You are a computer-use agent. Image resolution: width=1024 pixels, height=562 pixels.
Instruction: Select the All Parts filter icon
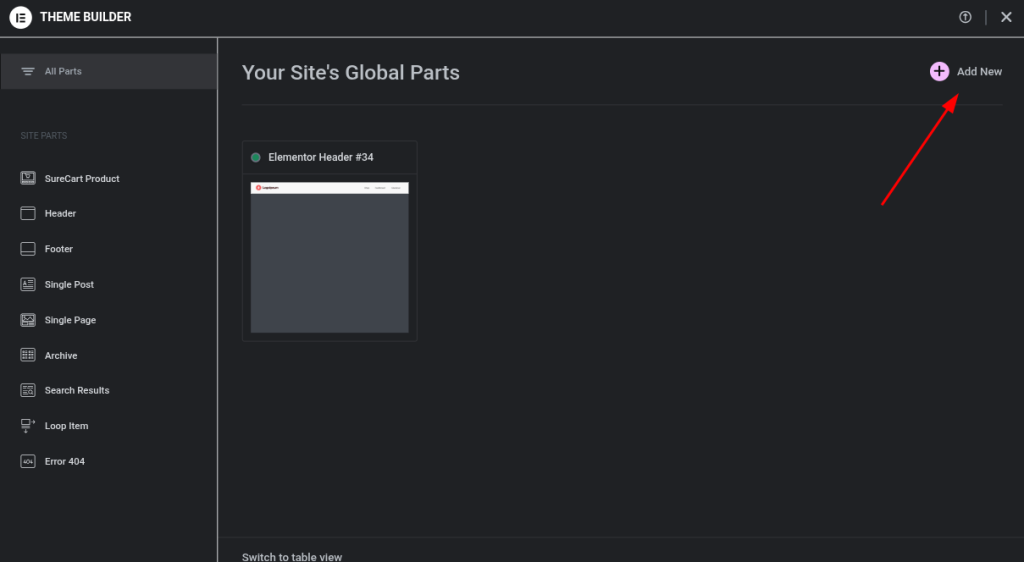tap(28, 72)
